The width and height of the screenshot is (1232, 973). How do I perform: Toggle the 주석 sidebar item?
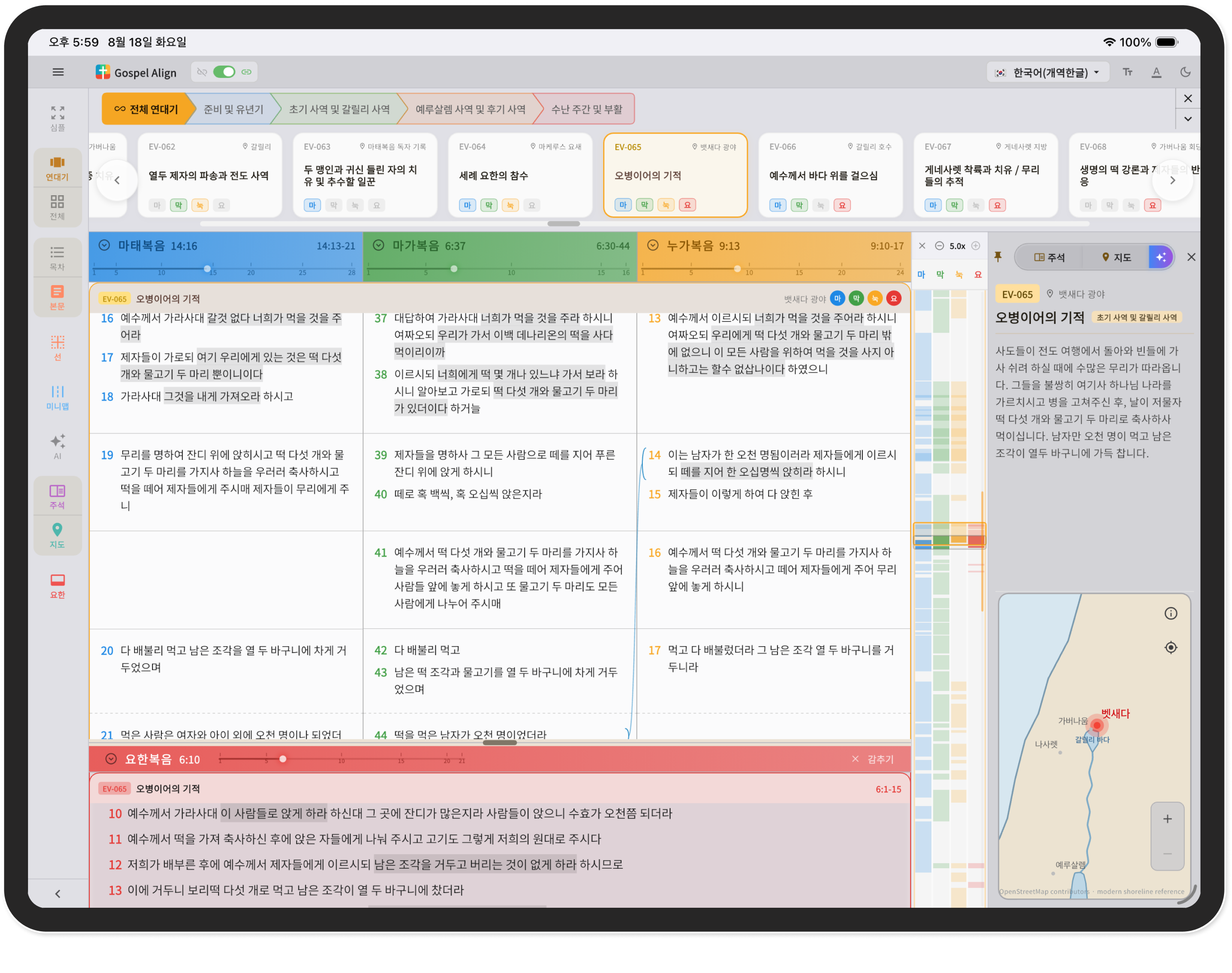tap(58, 497)
